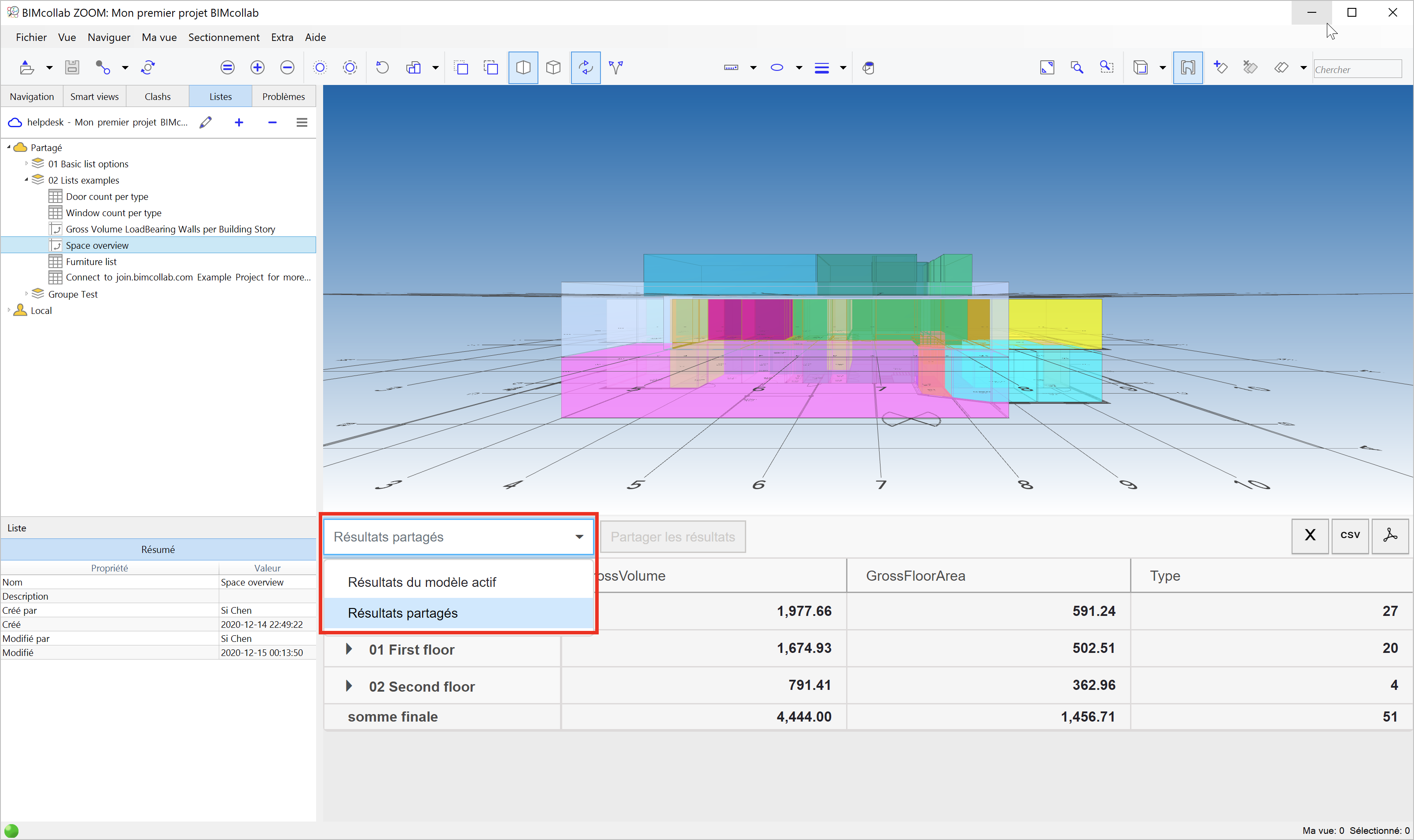Click the add section plane icon
The width and height of the screenshot is (1414, 840).
tap(1220, 68)
